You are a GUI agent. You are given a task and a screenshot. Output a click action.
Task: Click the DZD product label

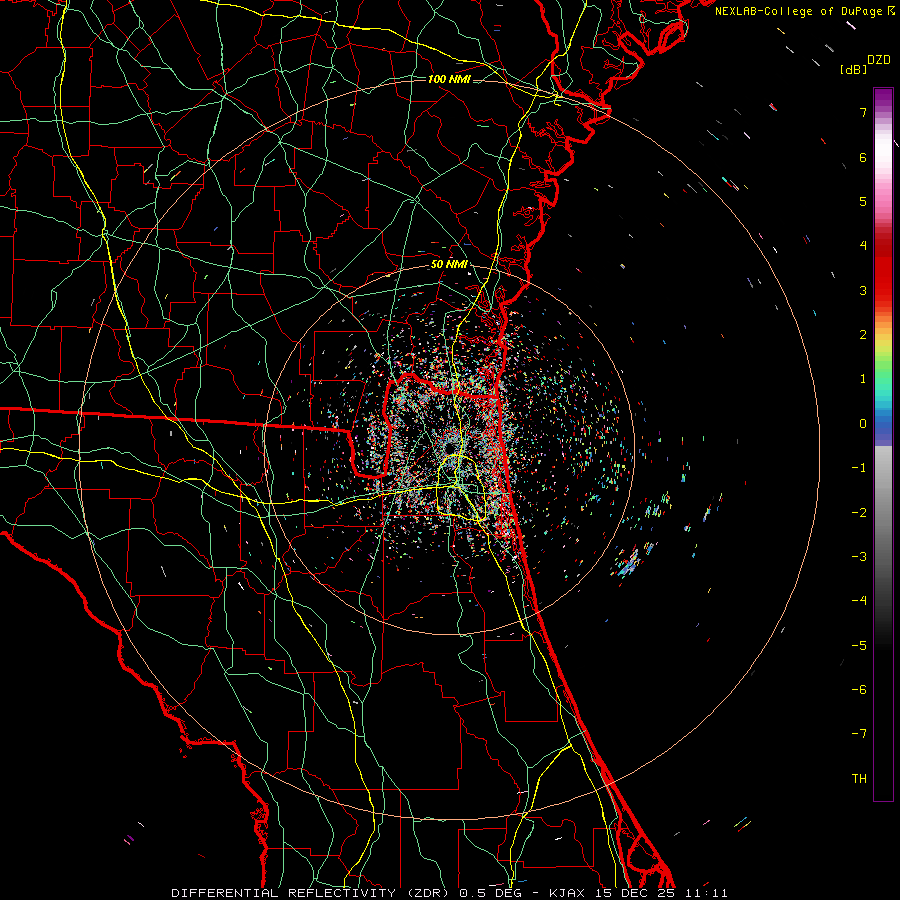click(879, 60)
